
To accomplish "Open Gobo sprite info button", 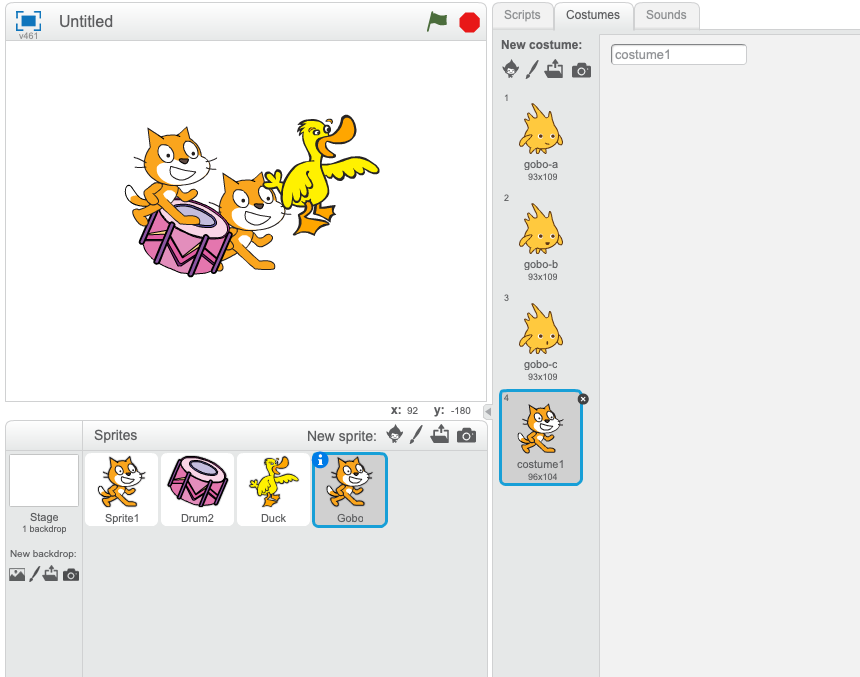I will point(321,460).
